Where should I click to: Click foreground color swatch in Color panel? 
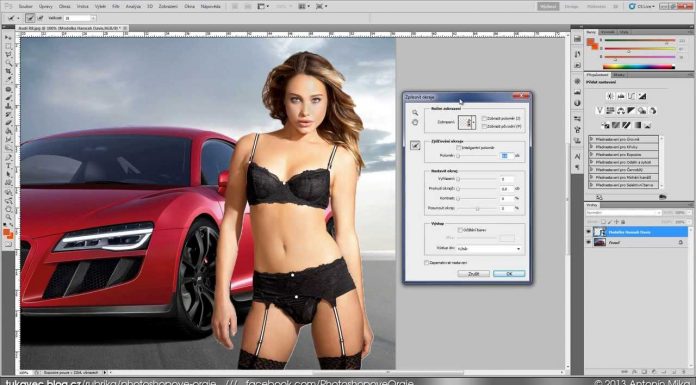tap(590, 42)
